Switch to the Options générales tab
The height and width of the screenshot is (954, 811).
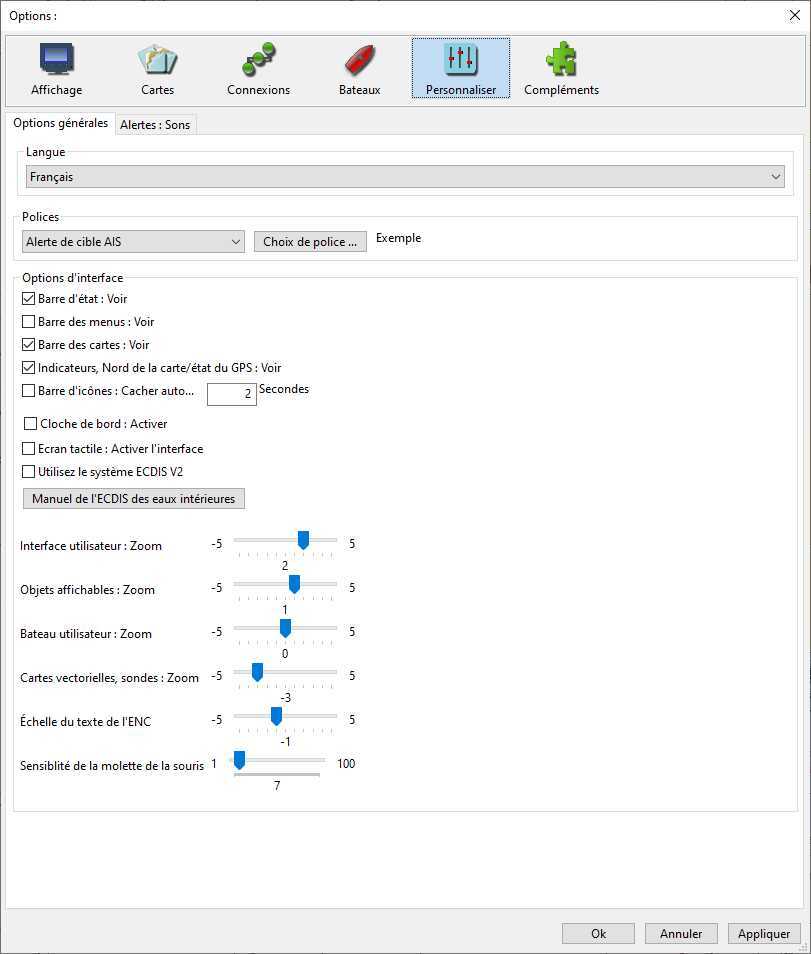pyautogui.click(x=60, y=123)
